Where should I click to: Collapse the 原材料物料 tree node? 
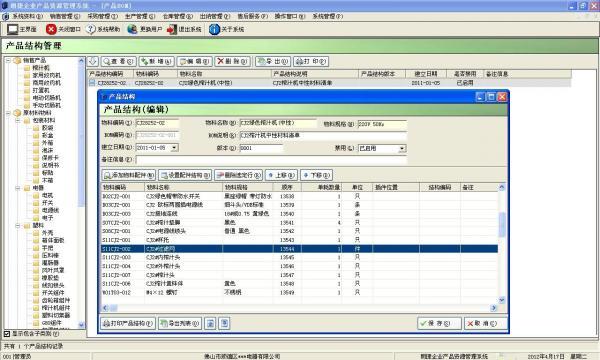tap(8, 113)
